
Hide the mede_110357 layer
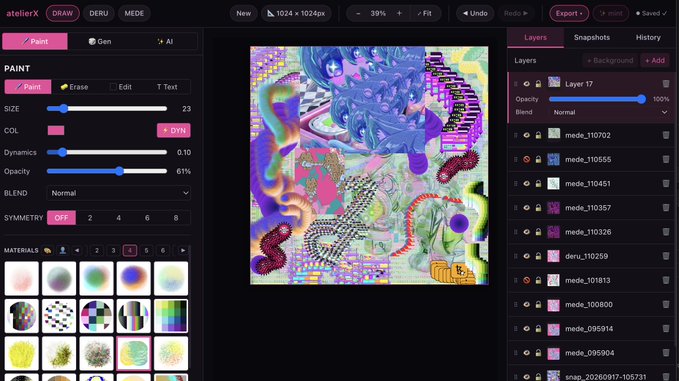tap(527, 208)
